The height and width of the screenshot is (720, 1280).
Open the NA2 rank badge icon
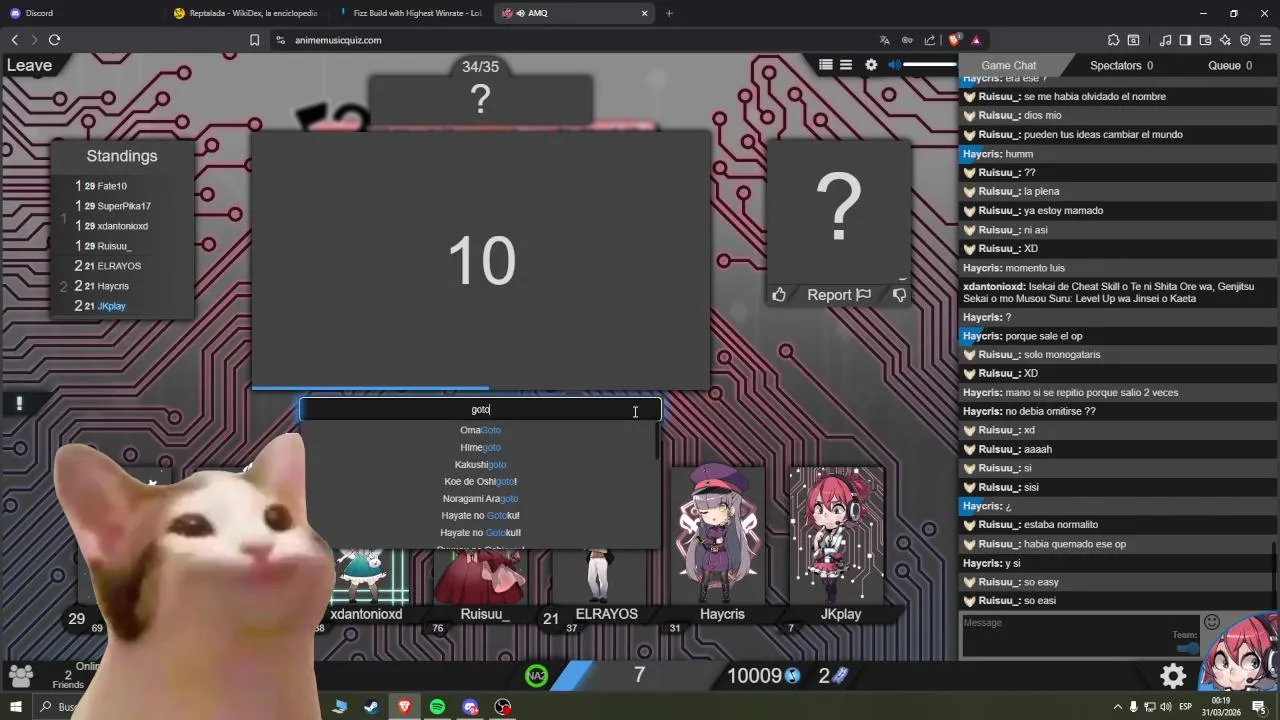pos(537,676)
